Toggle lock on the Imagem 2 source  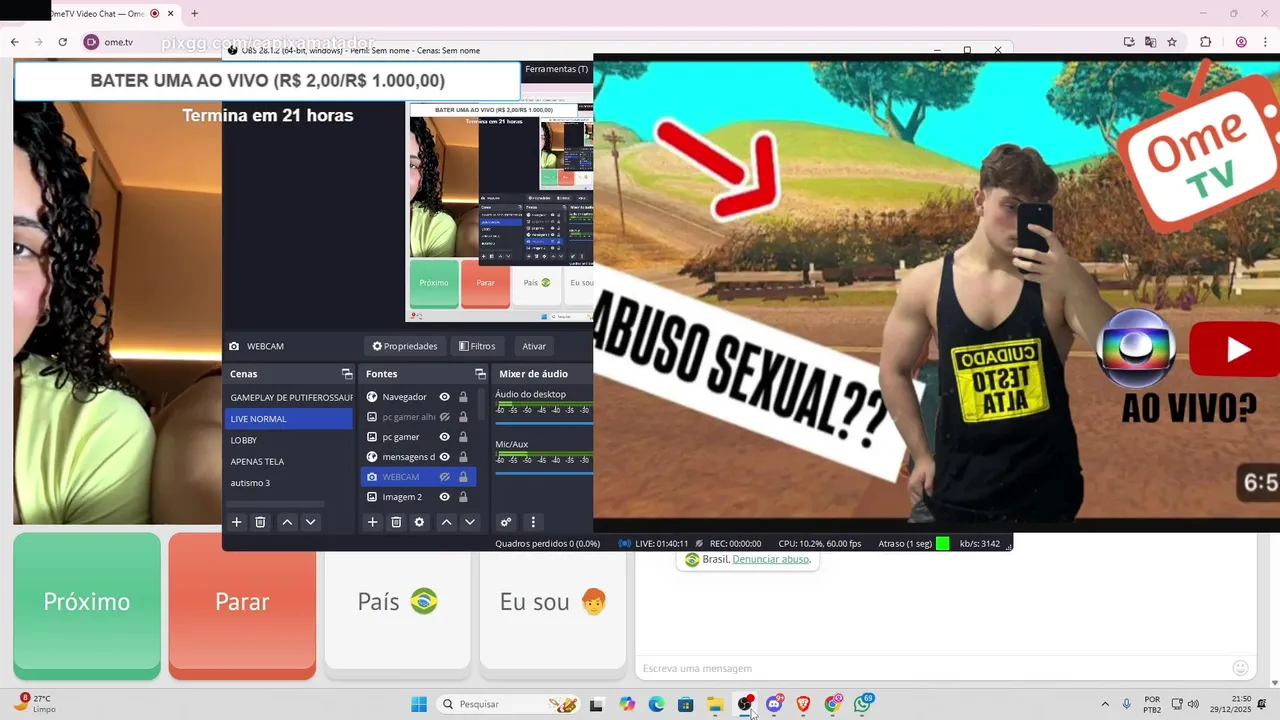click(x=463, y=497)
